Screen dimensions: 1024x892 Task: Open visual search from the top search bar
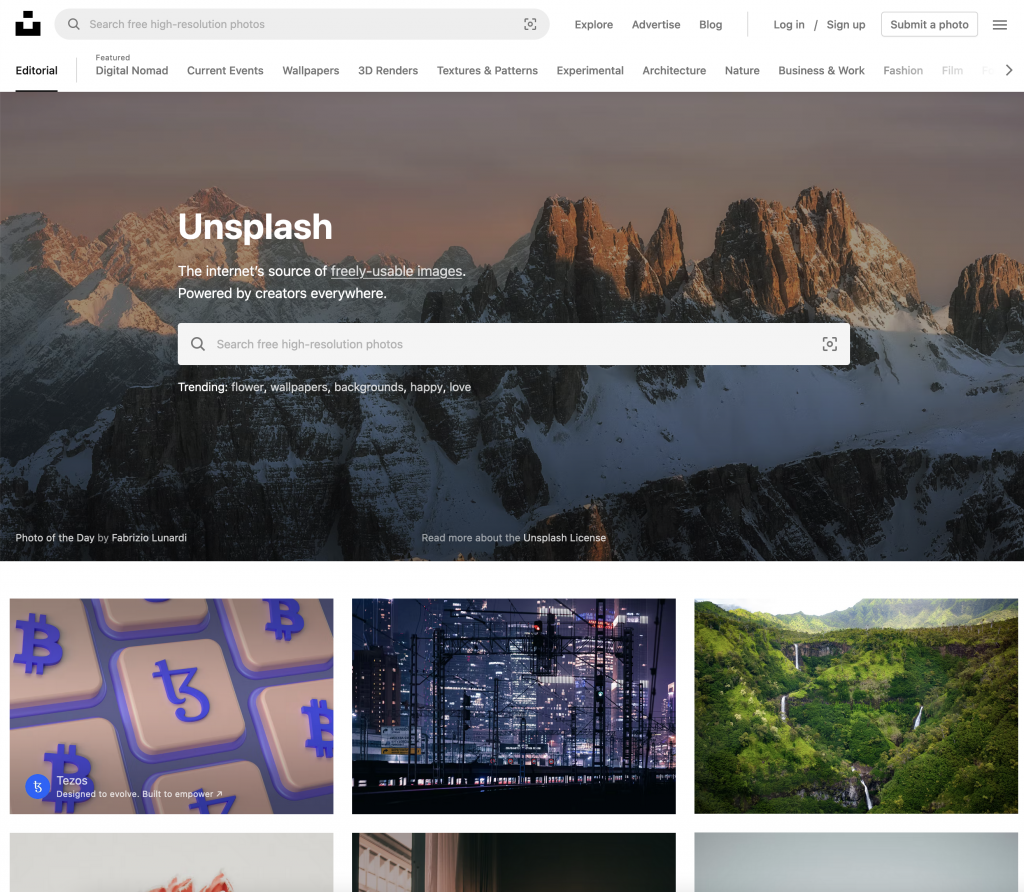[x=530, y=24]
